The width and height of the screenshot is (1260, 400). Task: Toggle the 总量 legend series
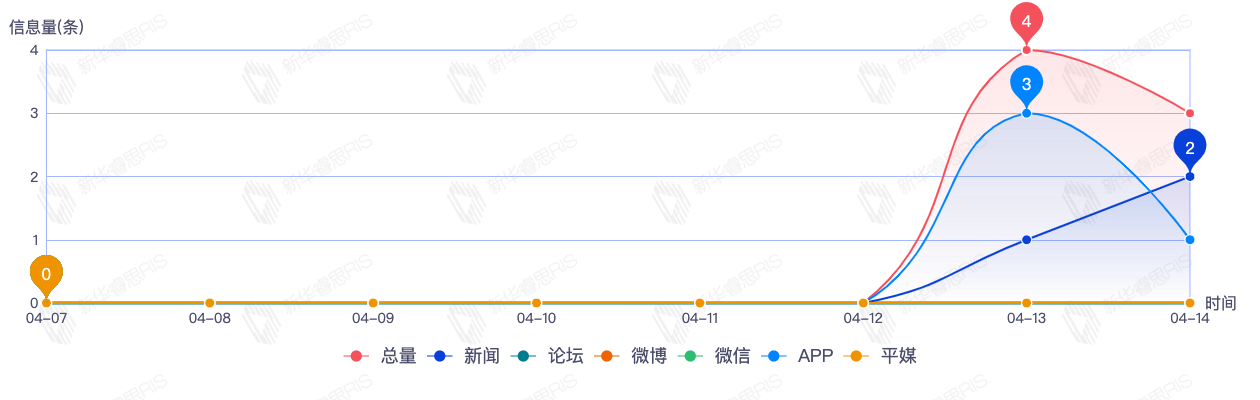pyautogui.click(x=380, y=355)
